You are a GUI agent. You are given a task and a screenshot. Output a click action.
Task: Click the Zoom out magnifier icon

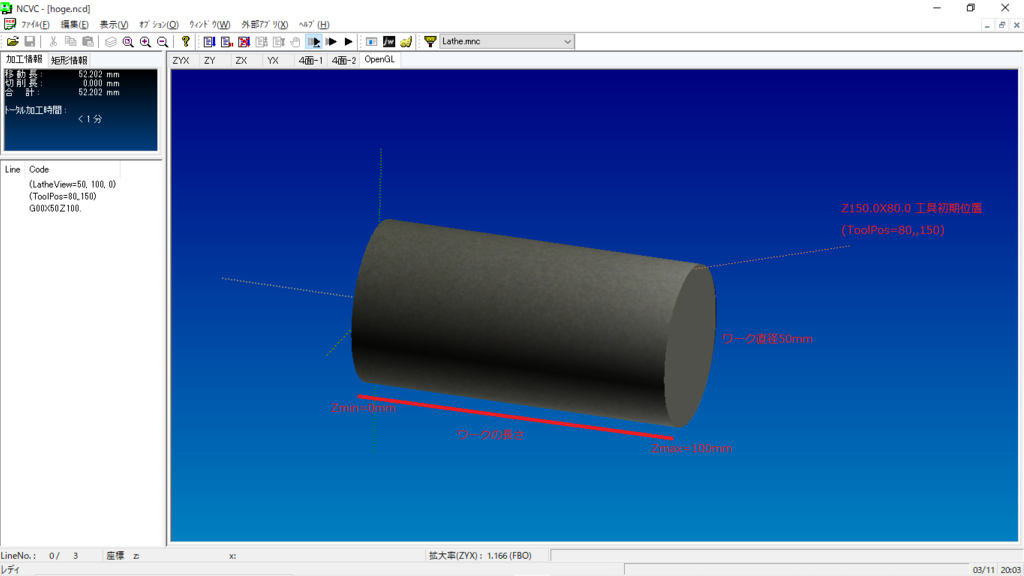click(162, 42)
